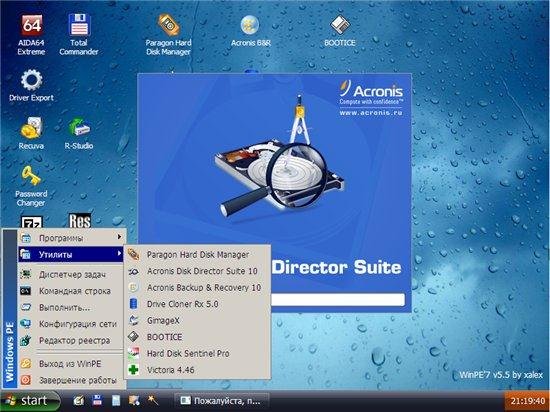
Task: Click the notepad quick launch icon
Action: [x=116, y=400]
